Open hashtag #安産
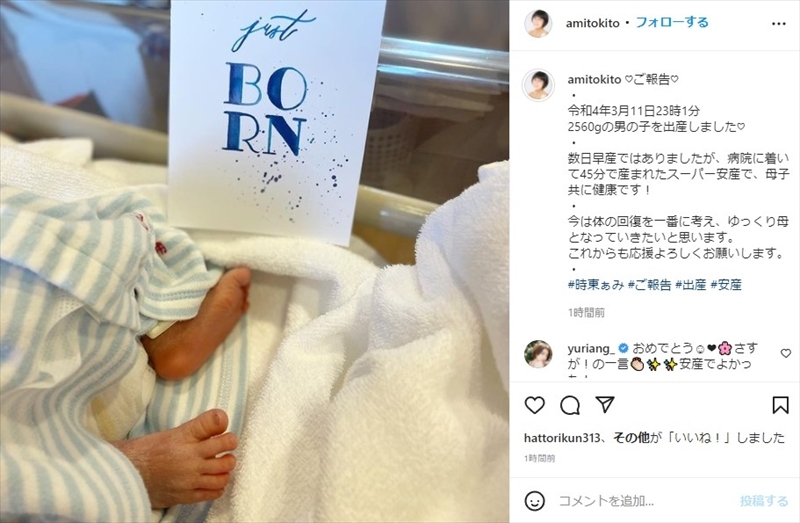Viewport: 800px width, 523px height. point(726,285)
